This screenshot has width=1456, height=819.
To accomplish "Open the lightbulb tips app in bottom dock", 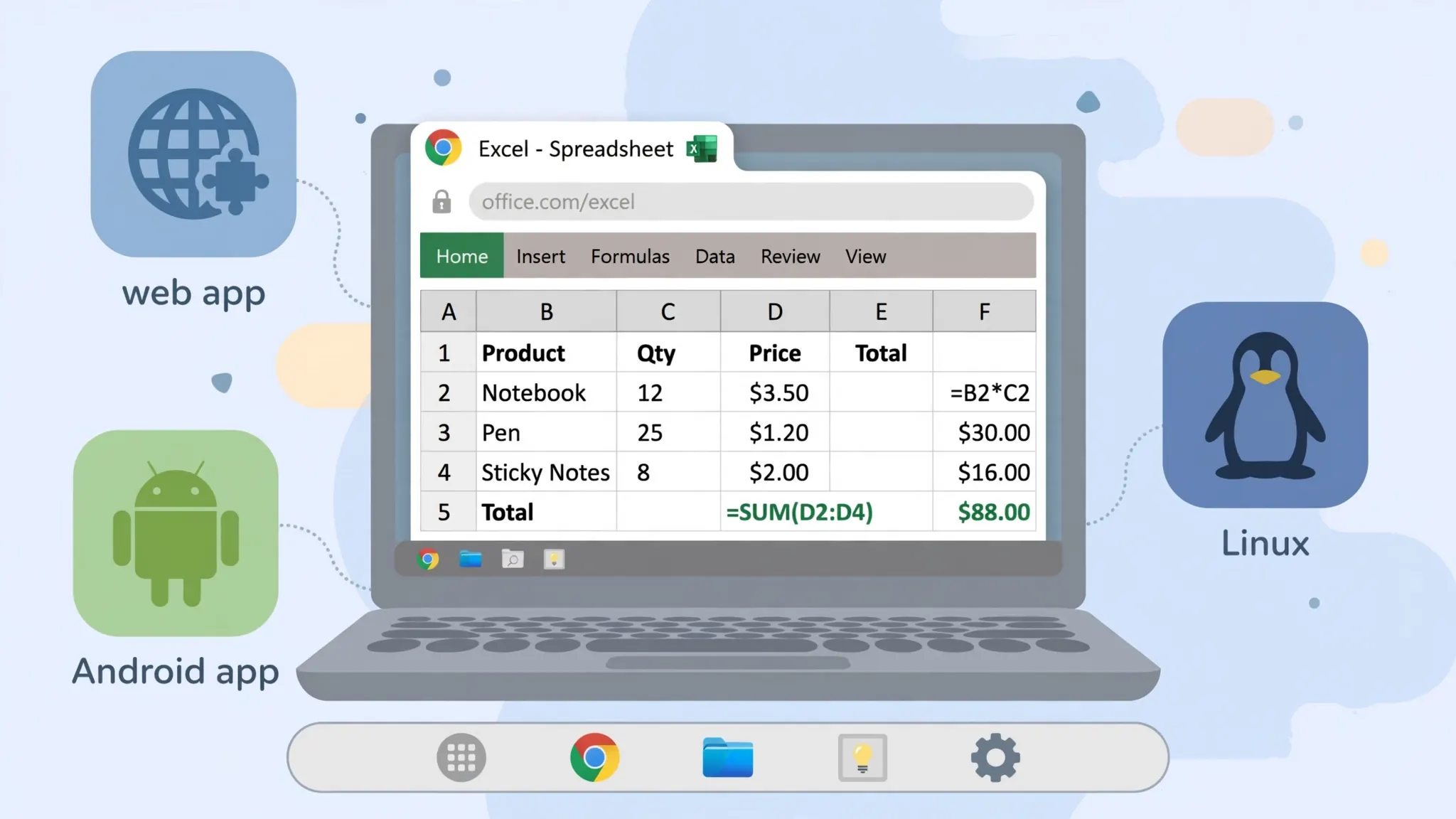I will tap(862, 758).
